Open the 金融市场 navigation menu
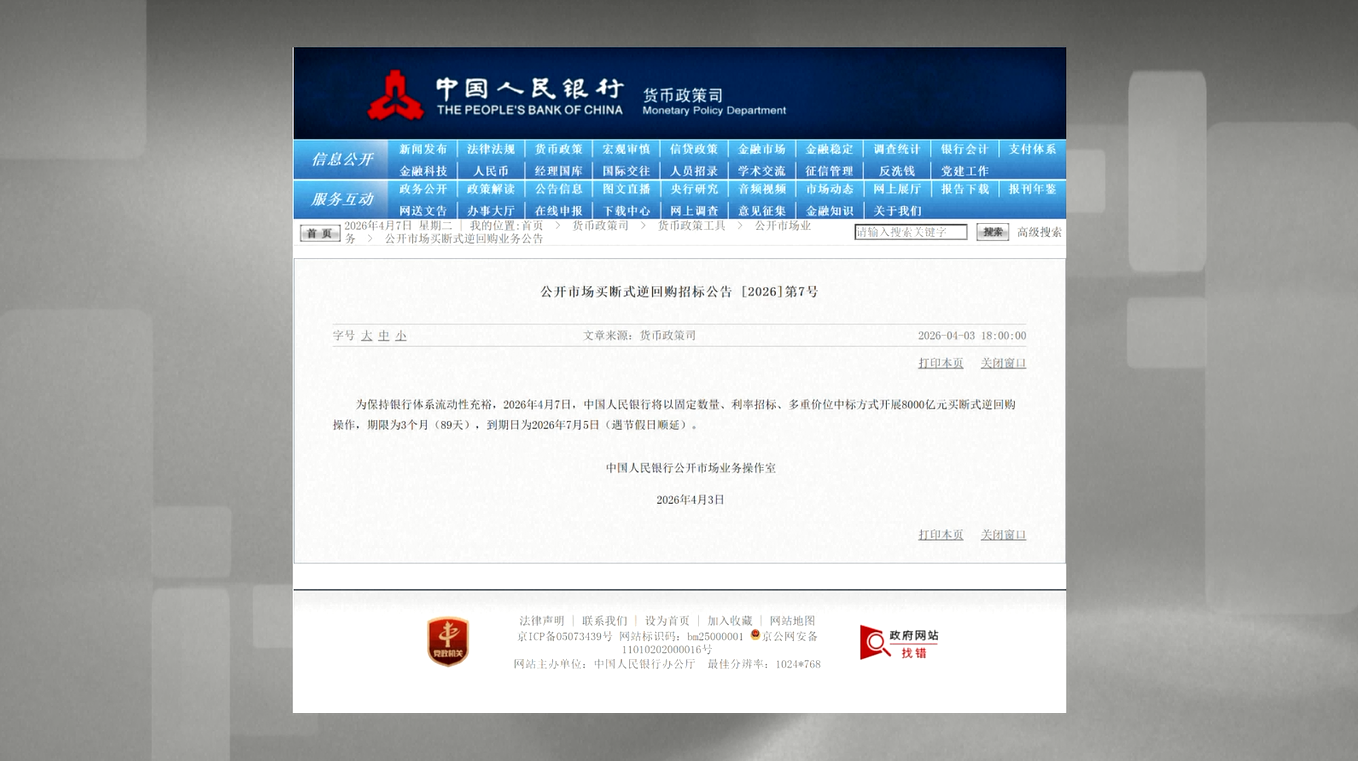Viewport: 1358px width, 761px height. (x=761, y=149)
